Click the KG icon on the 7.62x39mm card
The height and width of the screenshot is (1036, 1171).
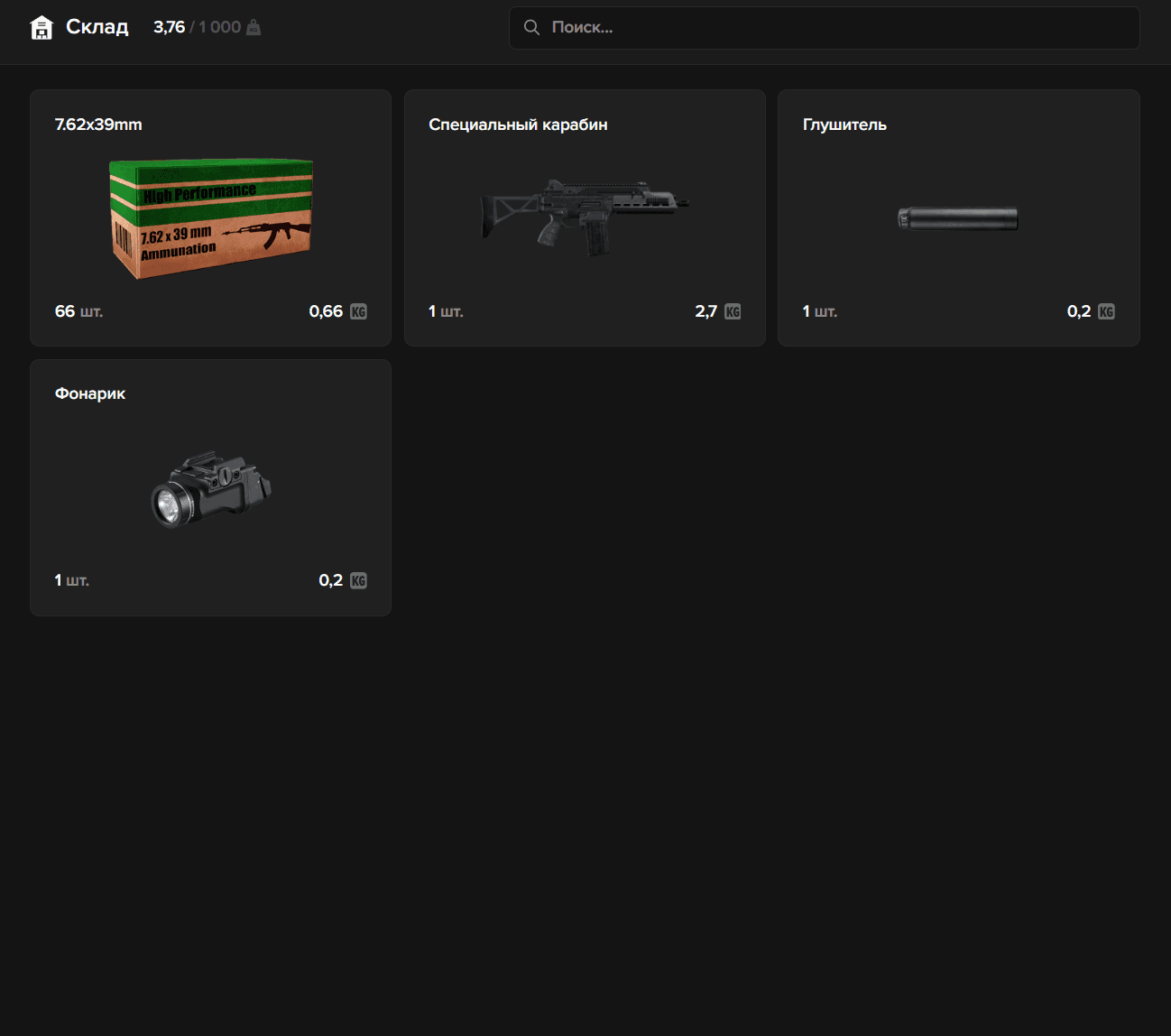358,312
